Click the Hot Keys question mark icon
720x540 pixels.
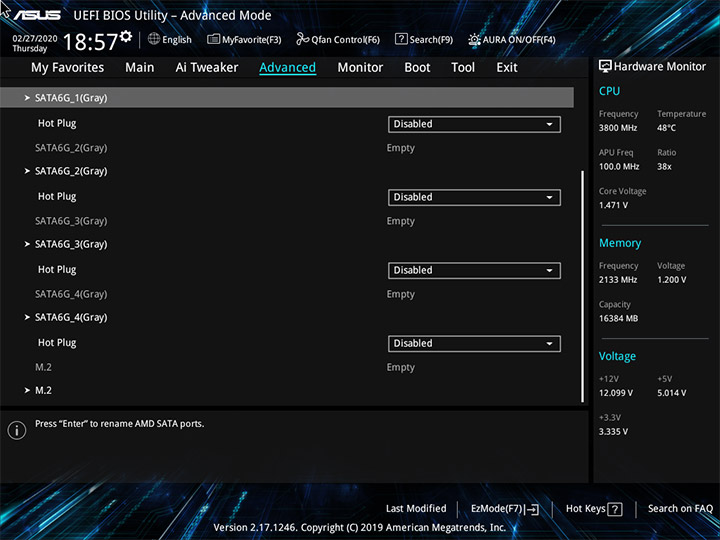[615, 509]
